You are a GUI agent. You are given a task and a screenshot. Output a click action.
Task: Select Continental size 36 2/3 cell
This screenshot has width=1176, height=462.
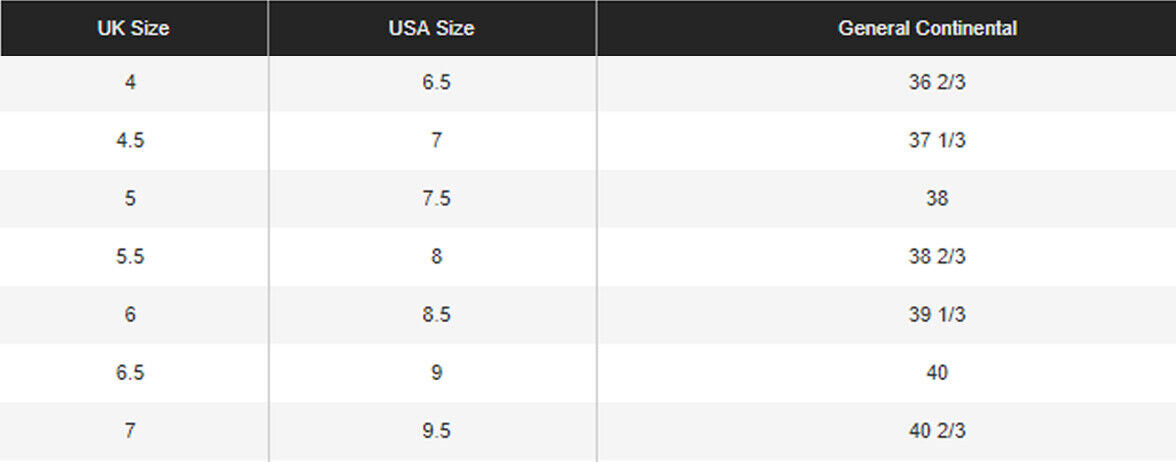[x=937, y=83]
